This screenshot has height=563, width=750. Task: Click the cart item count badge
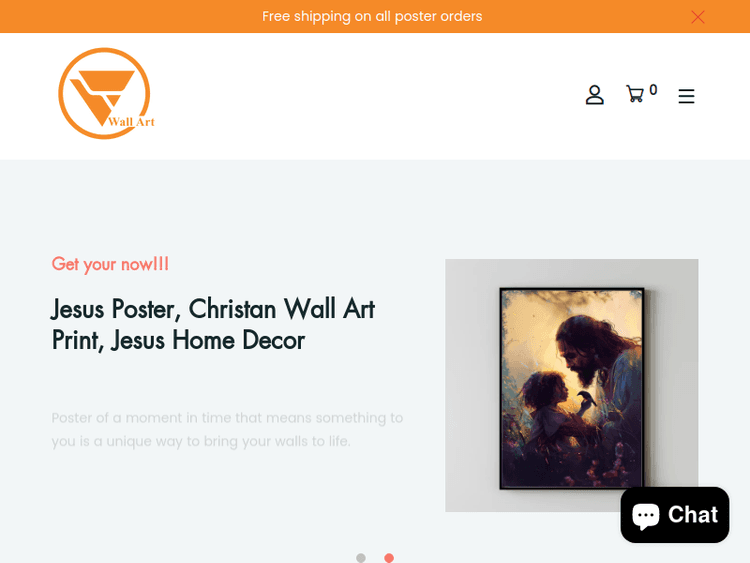[x=653, y=90]
